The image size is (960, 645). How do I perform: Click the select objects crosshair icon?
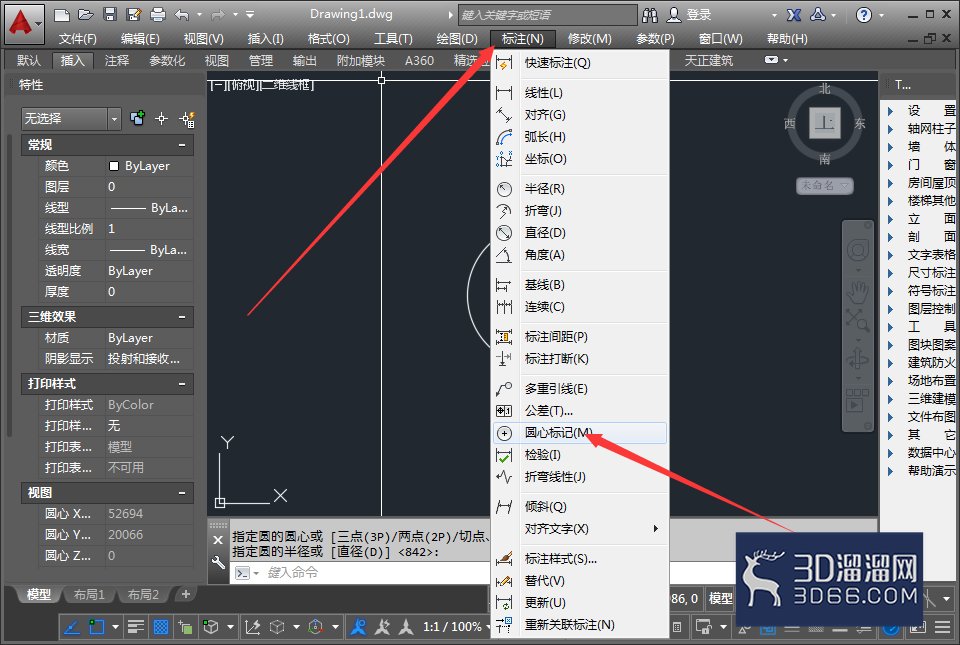pos(162,118)
